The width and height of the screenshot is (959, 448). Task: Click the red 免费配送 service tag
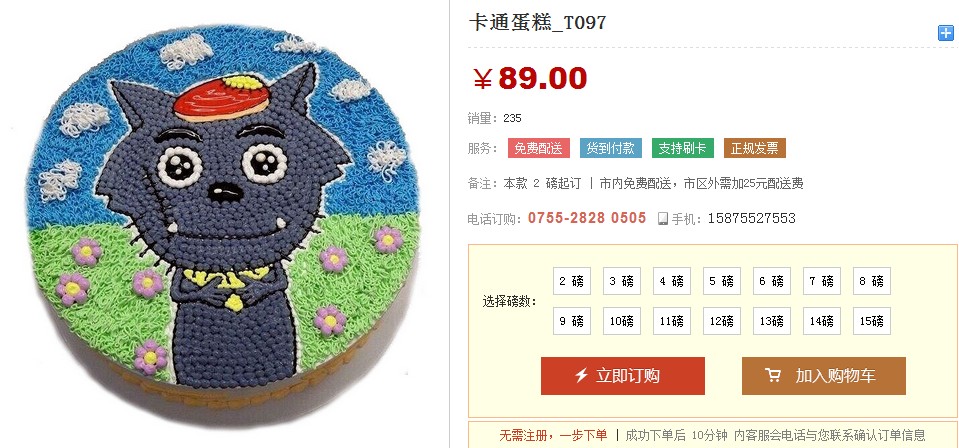pos(539,148)
